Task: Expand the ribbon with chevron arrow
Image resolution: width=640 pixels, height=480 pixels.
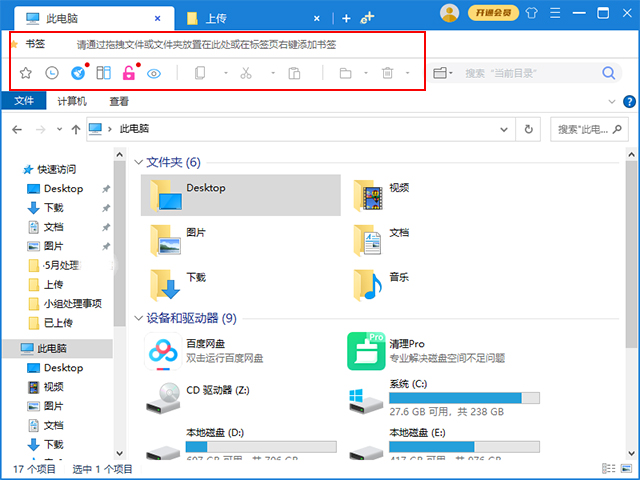Action: [x=611, y=102]
